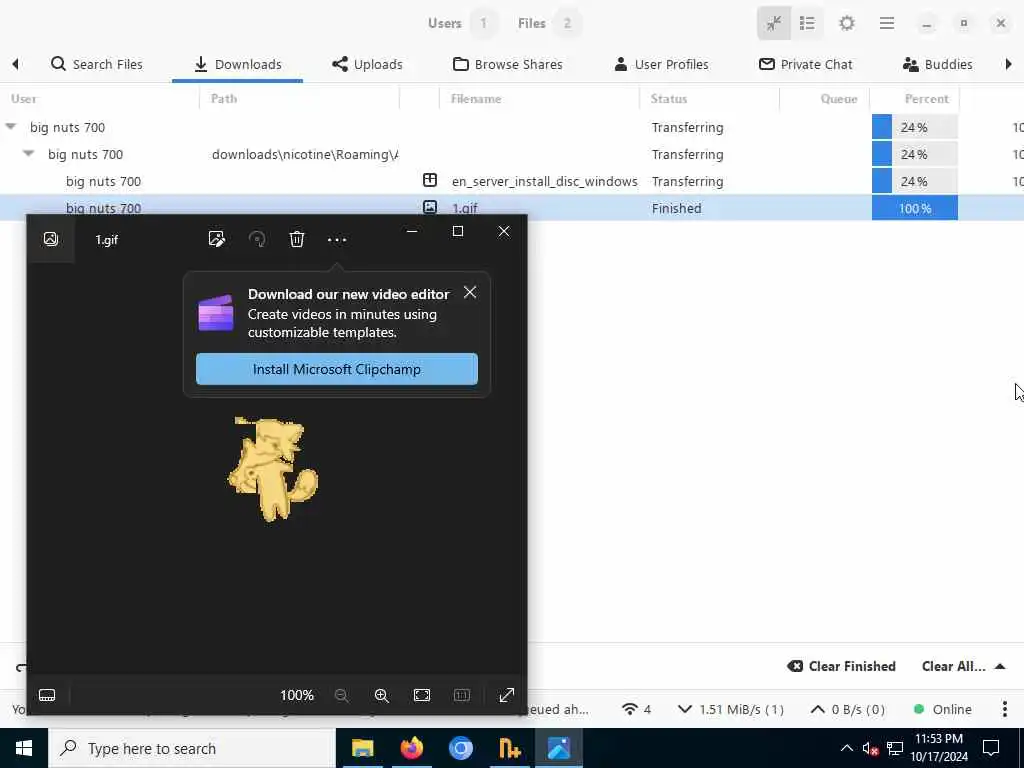The image size is (1024, 768).
Task: Open File Explorer from the taskbar
Action: click(x=362, y=748)
